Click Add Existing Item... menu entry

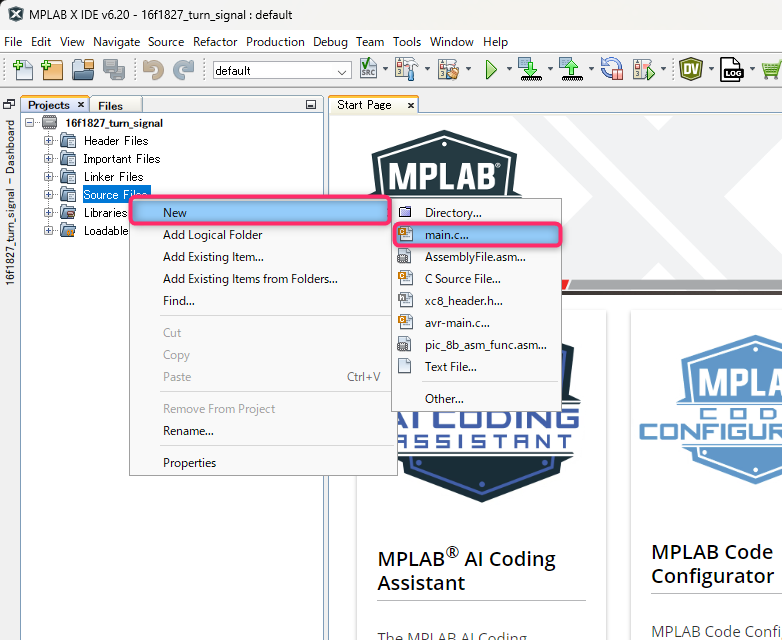(x=260, y=257)
